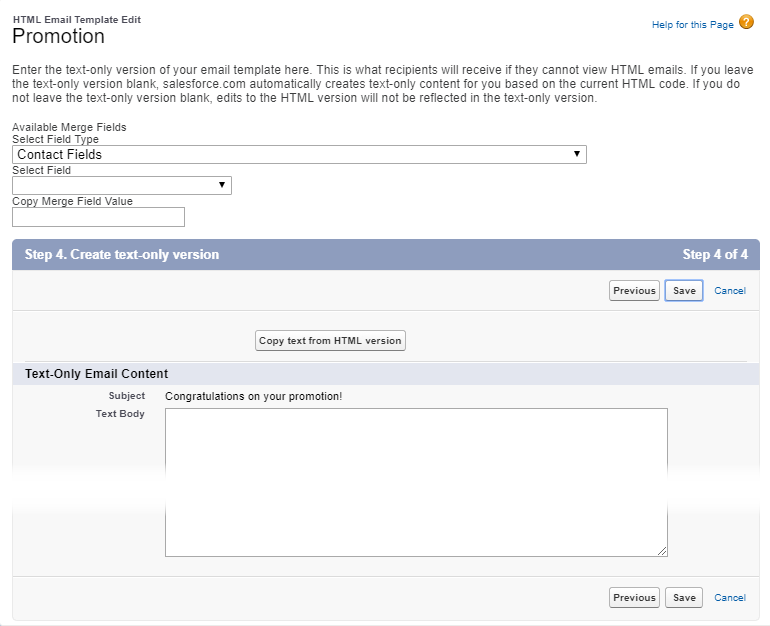Screen dimensions: 770x626
Task: Open the empty Select Field dropdown
Action: 122,185
